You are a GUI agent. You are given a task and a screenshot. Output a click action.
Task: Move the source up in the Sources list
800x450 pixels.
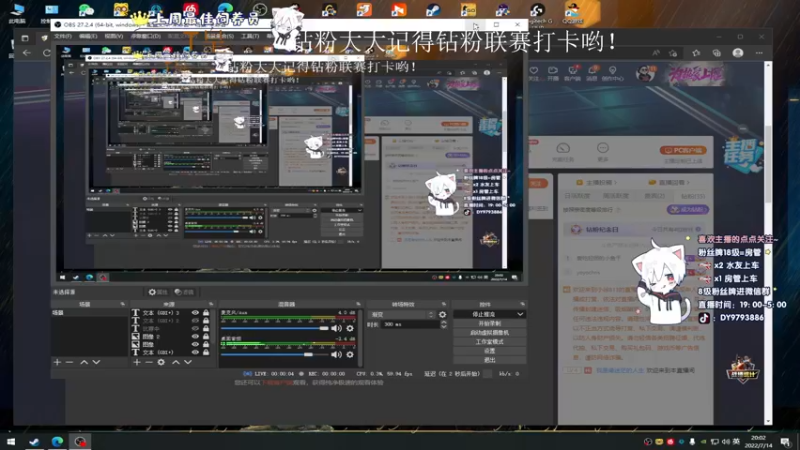tap(176, 362)
